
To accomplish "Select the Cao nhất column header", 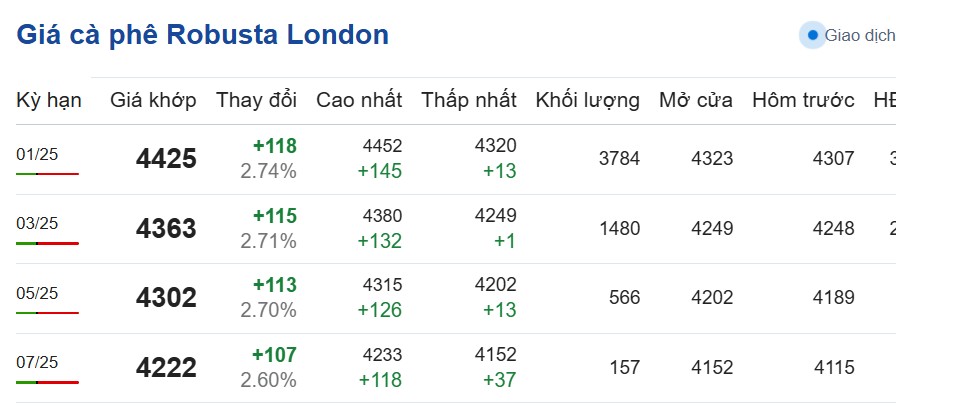I will (x=359, y=100).
